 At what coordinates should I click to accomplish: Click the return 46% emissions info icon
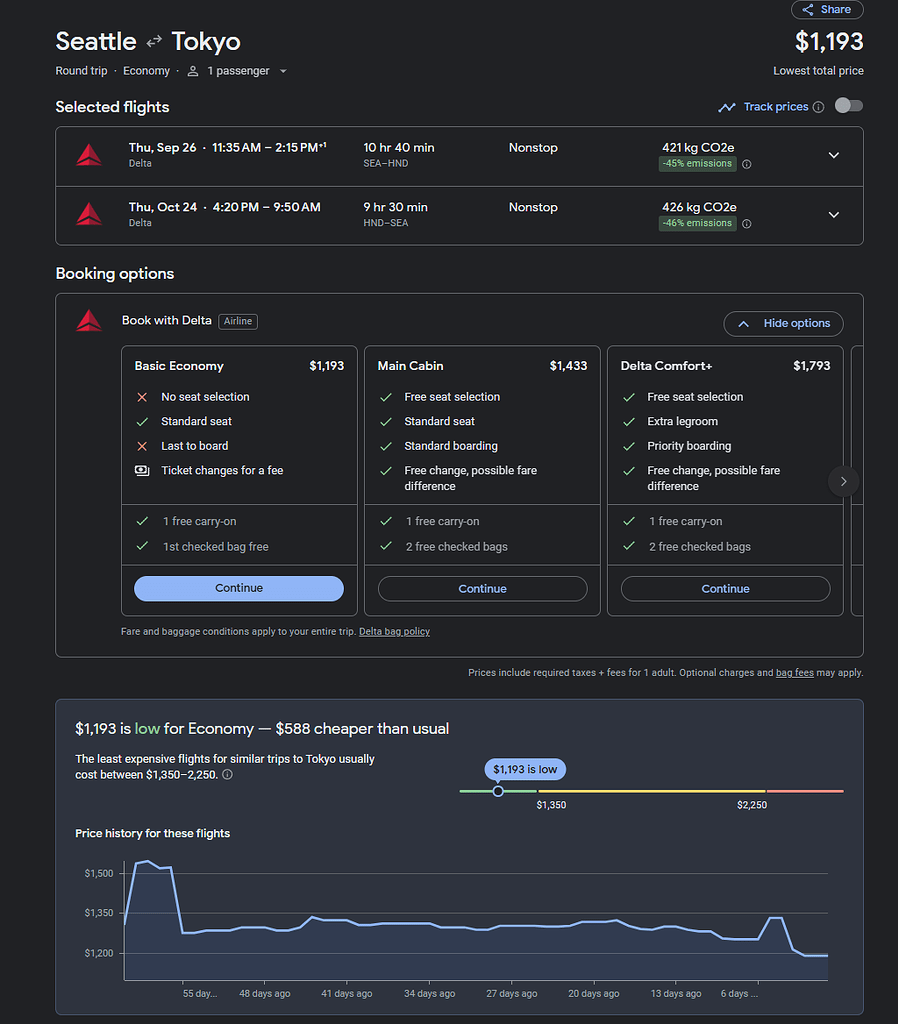click(746, 224)
